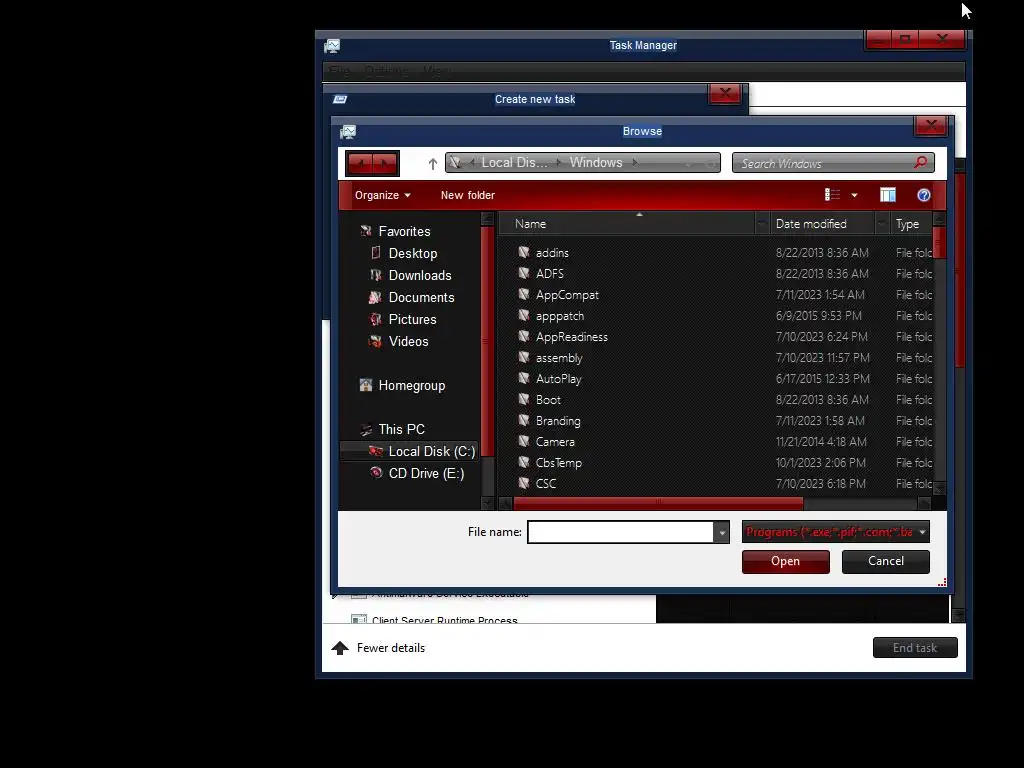The image size is (1024, 768).
Task: Click the Desktop icon in Favorites
Action: [376, 253]
